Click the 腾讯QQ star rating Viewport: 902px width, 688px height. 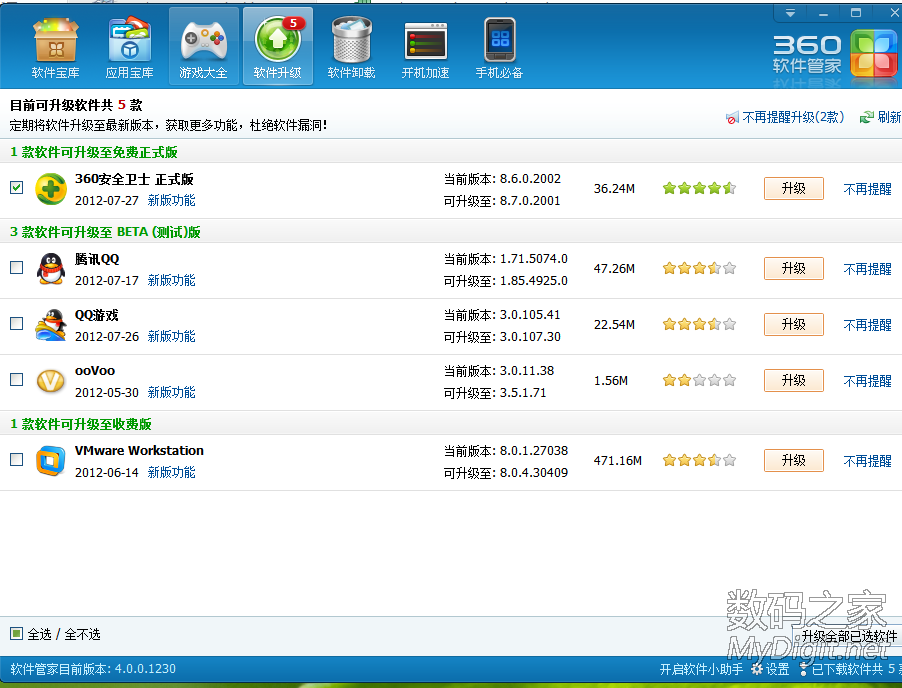pos(699,269)
